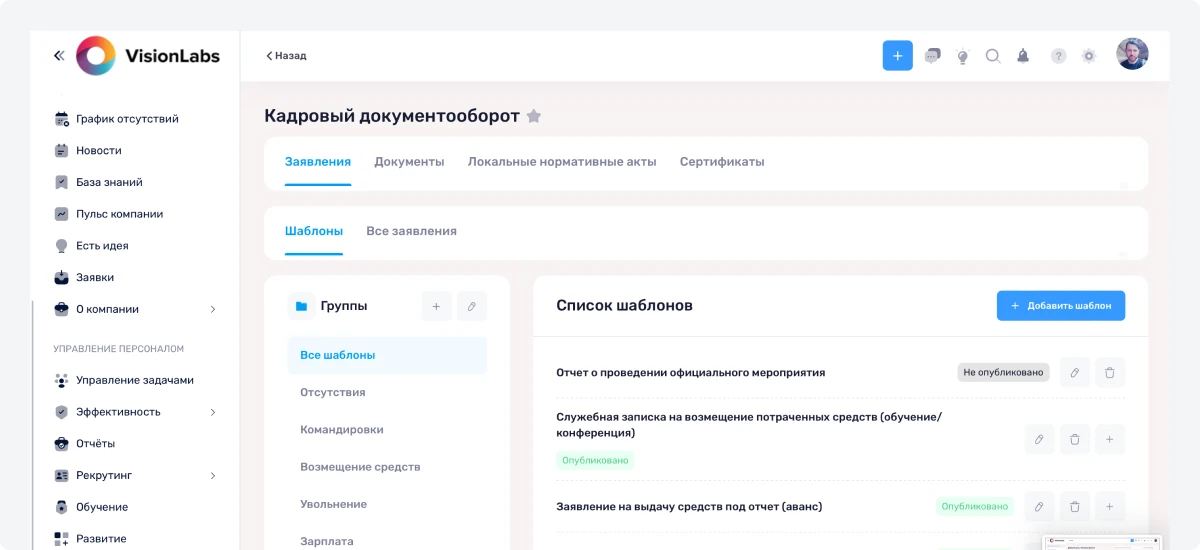The image size is (1200, 550).
Task: Click the blue plus create button
Action: pos(897,56)
